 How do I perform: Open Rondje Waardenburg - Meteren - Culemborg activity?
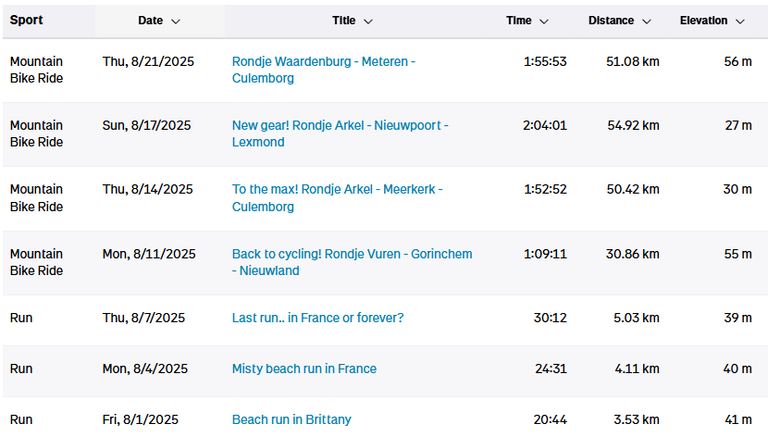click(x=324, y=70)
